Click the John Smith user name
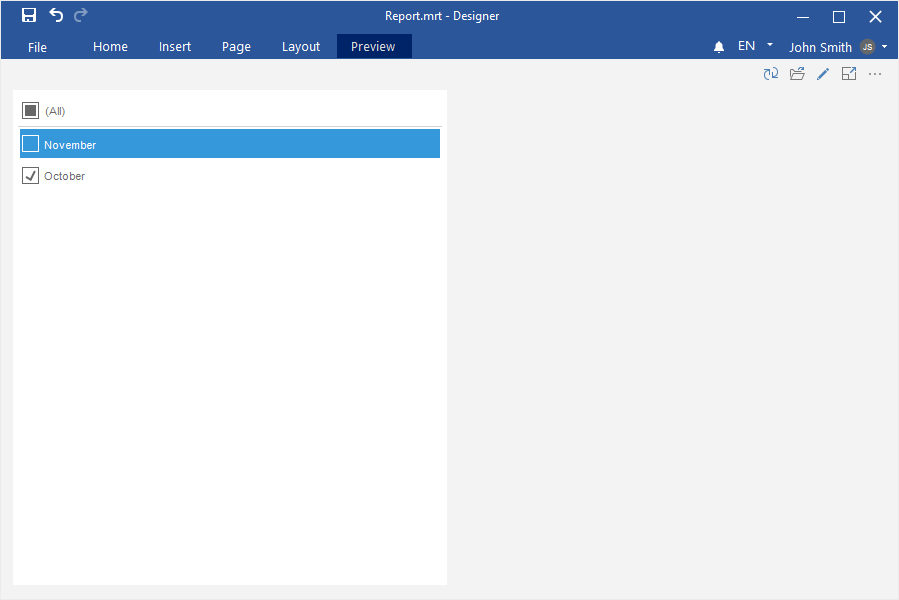 820,47
